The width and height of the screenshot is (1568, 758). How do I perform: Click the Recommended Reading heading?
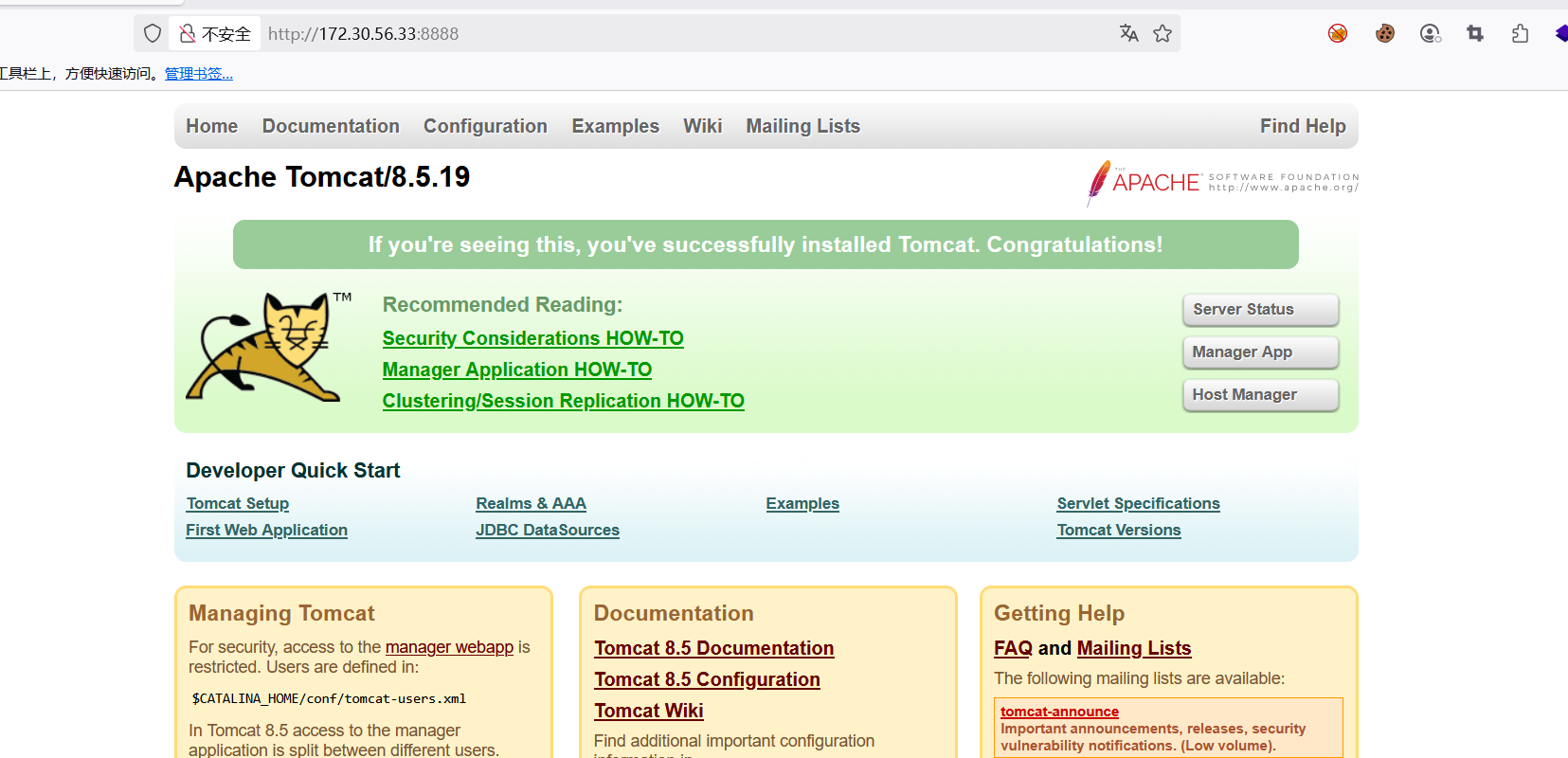(x=503, y=305)
